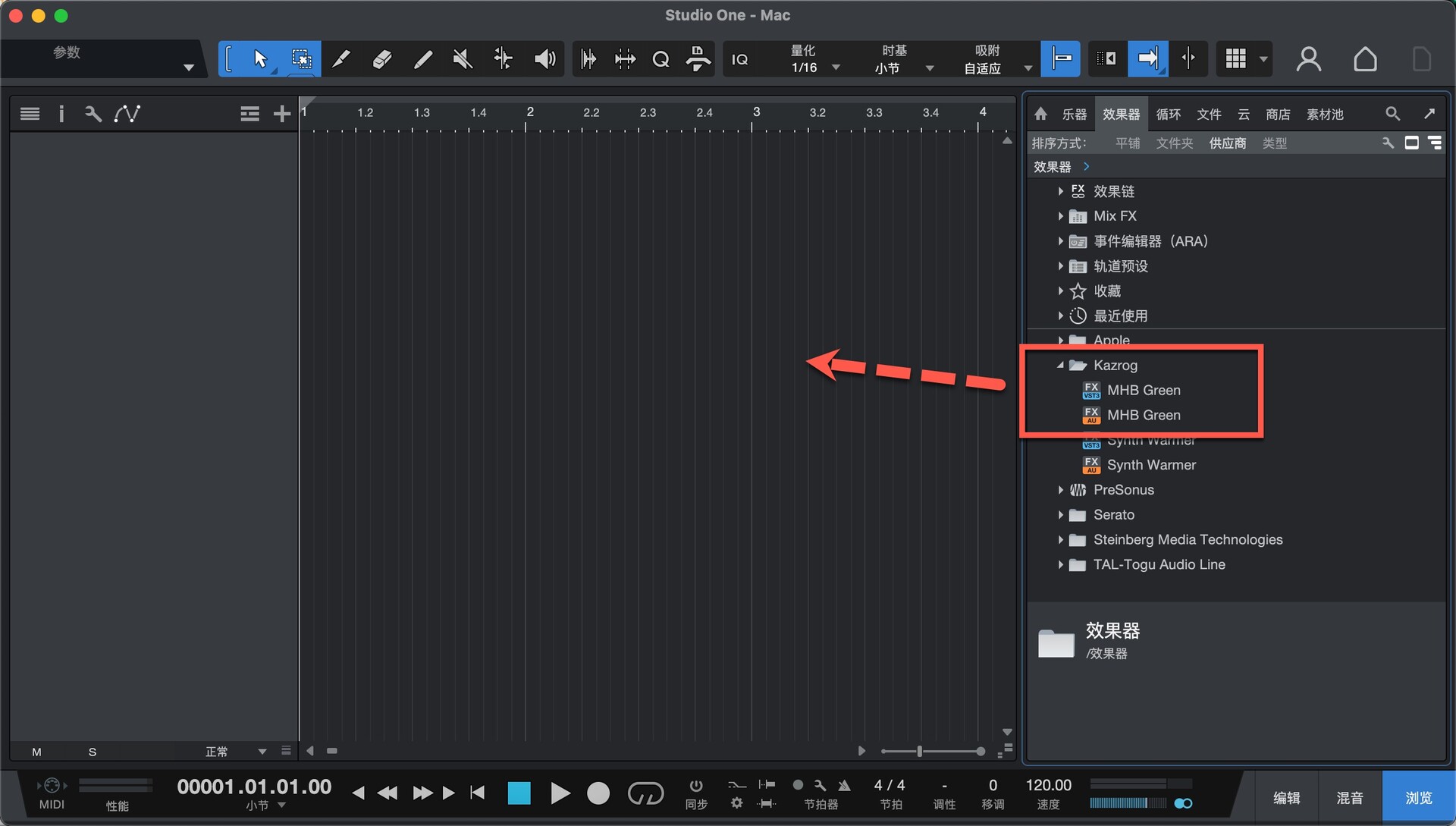Toggle the loop playback button
Screen dimensions: 1456x826
click(645, 793)
